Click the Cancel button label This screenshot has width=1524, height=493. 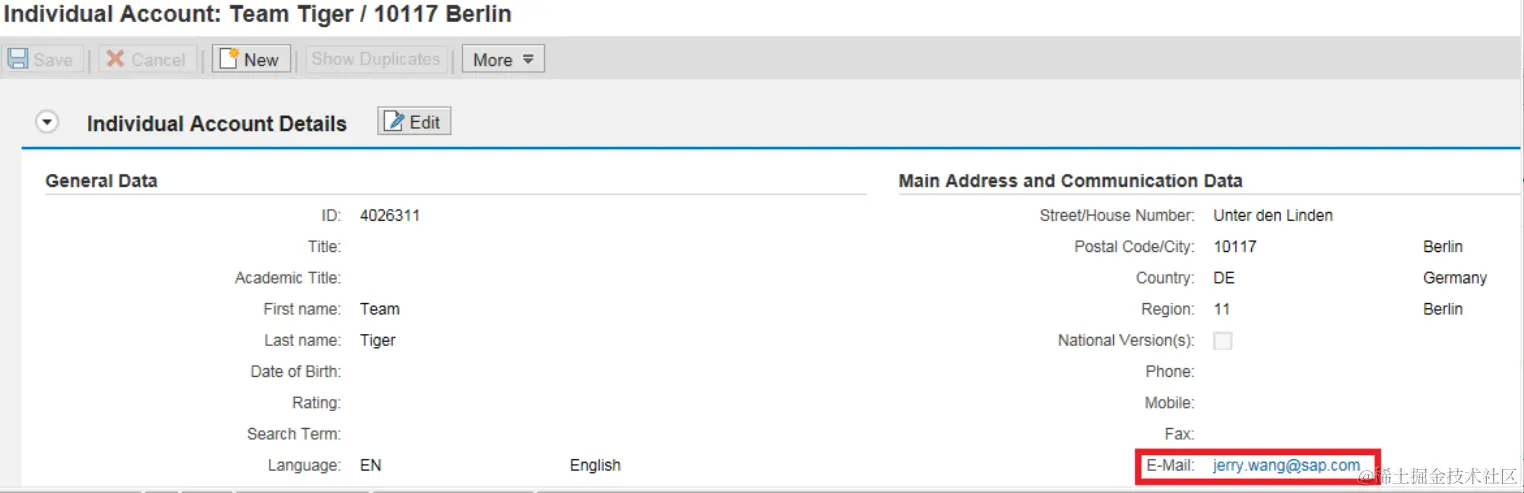(x=158, y=60)
